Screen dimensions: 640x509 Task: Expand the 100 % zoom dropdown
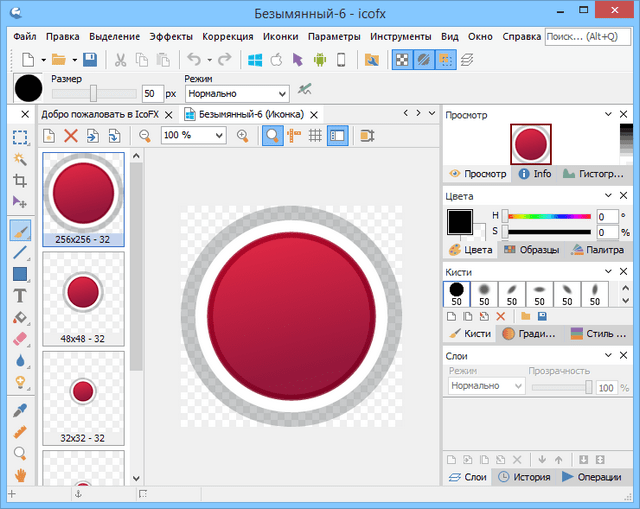pos(219,135)
